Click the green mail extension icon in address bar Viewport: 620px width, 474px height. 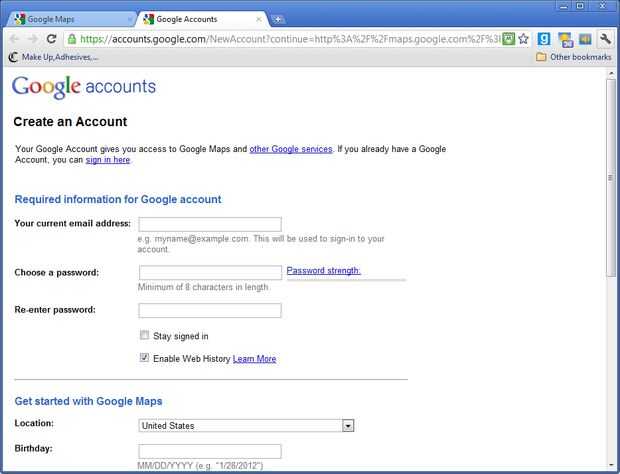click(x=508, y=39)
